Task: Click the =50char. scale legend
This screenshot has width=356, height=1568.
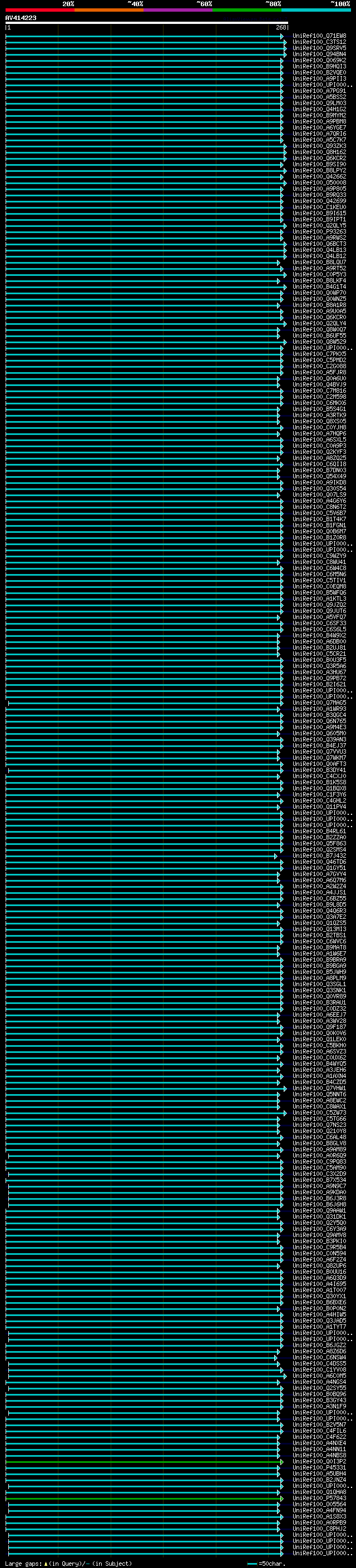Action: coord(265,1564)
